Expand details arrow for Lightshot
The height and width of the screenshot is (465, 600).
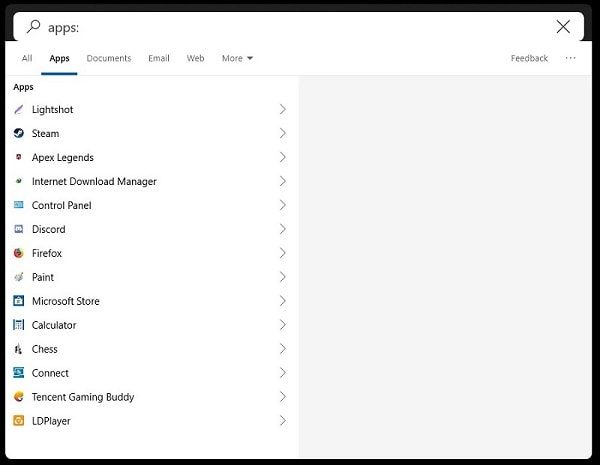283,109
